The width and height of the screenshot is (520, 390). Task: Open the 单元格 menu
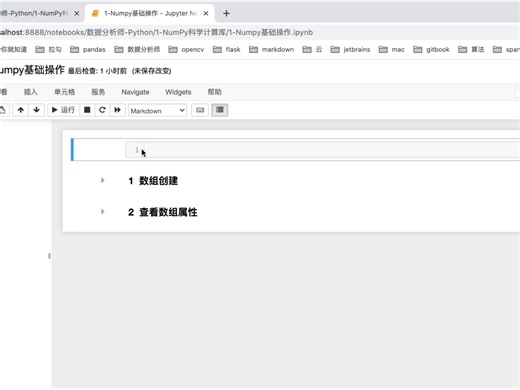click(65, 92)
